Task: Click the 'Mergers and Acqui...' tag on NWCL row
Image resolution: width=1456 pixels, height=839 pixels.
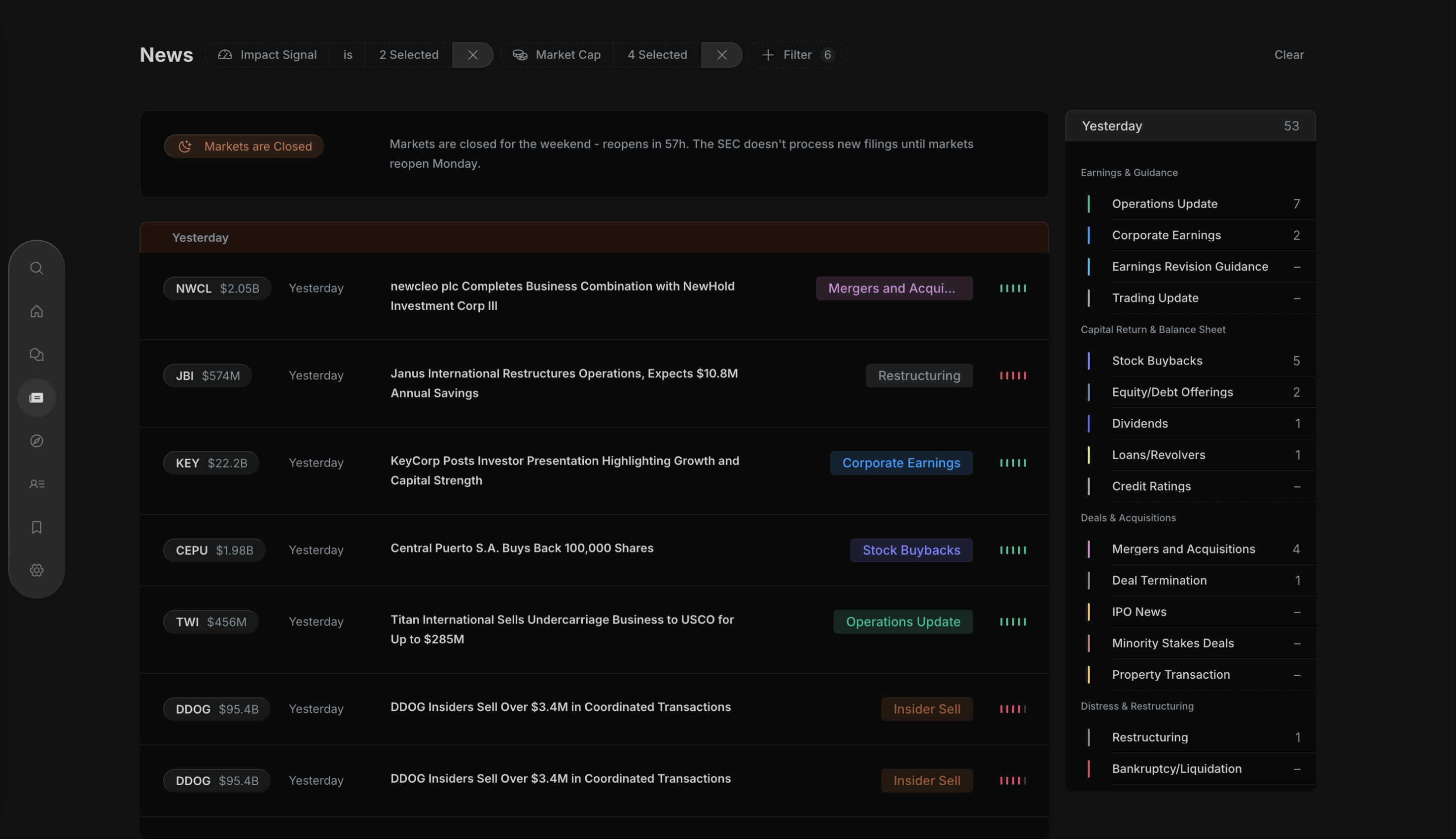Action: pos(894,288)
